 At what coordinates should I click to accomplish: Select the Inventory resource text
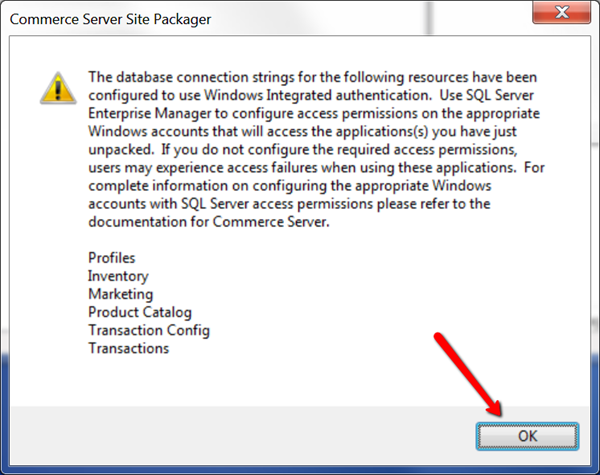click(x=118, y=276)
